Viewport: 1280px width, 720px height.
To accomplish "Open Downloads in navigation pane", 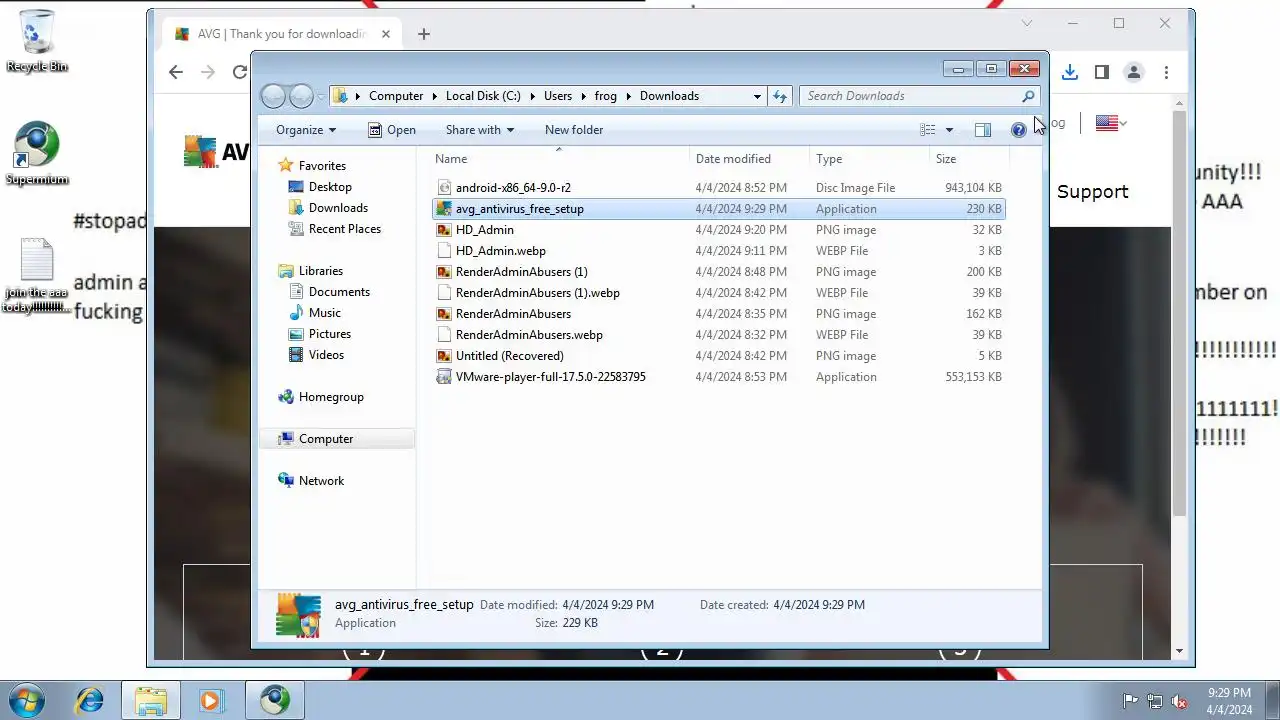I will coord(337,208).
